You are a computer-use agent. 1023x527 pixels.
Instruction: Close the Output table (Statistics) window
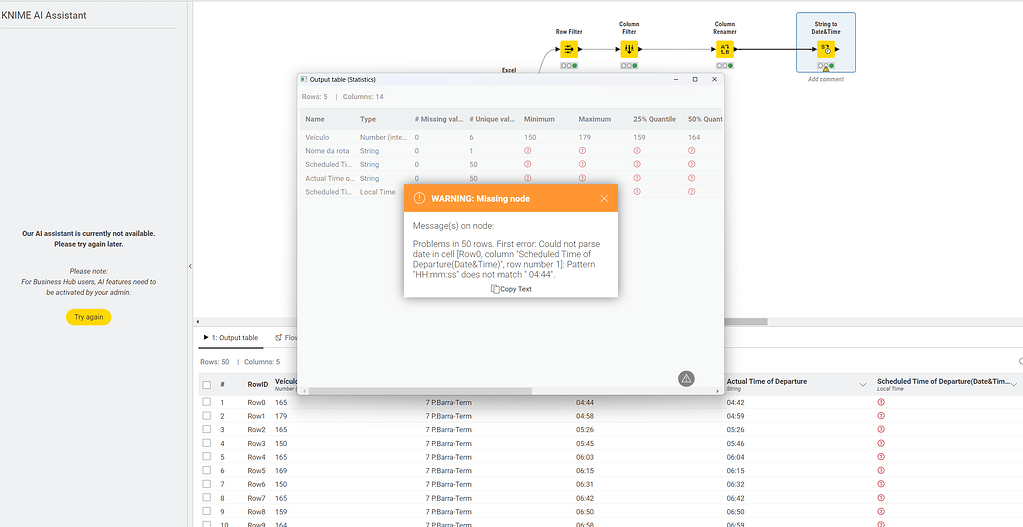pyautogui.click(x=714, y=79)
